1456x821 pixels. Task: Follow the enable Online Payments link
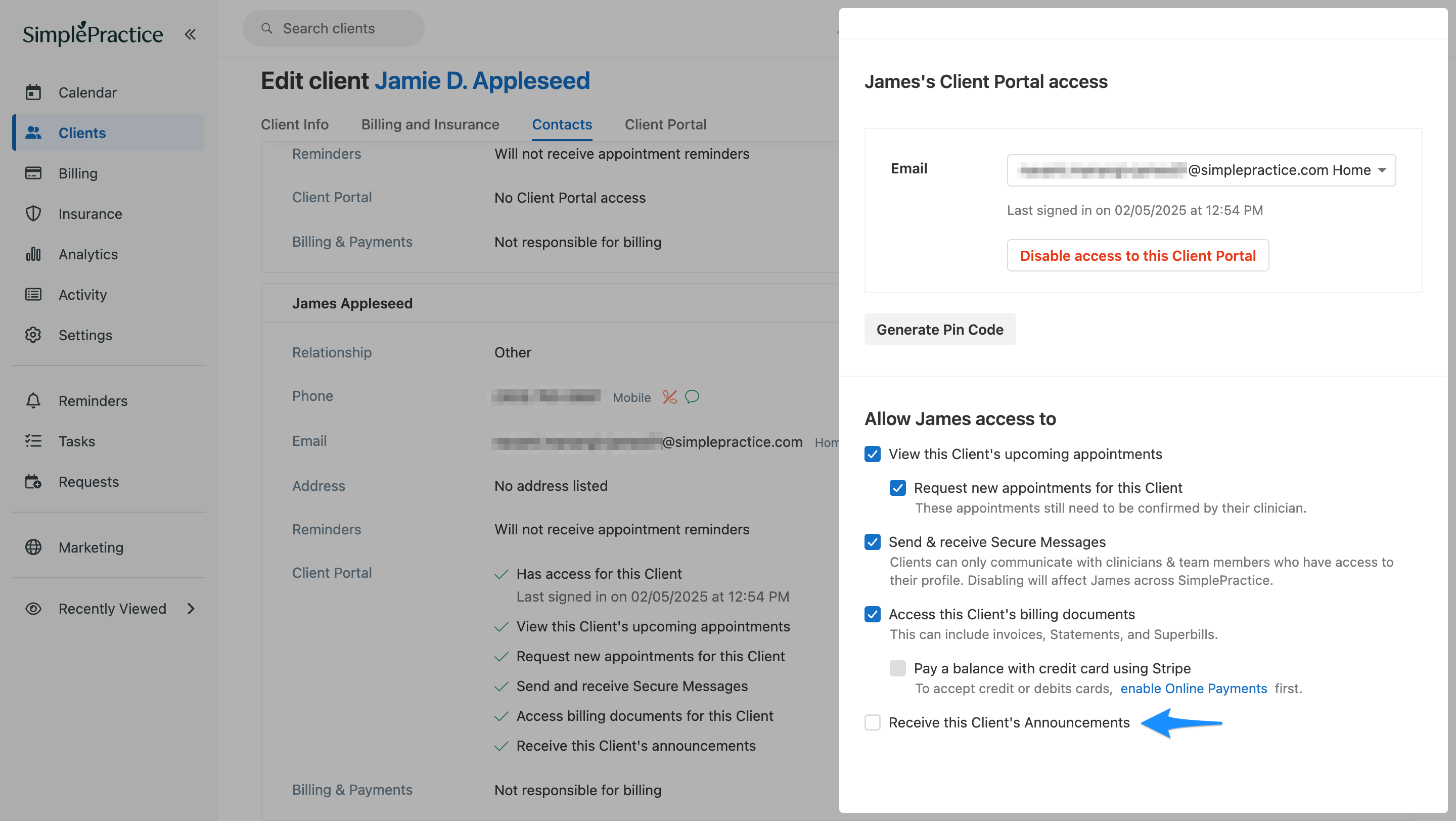[x=1193, y=688]
